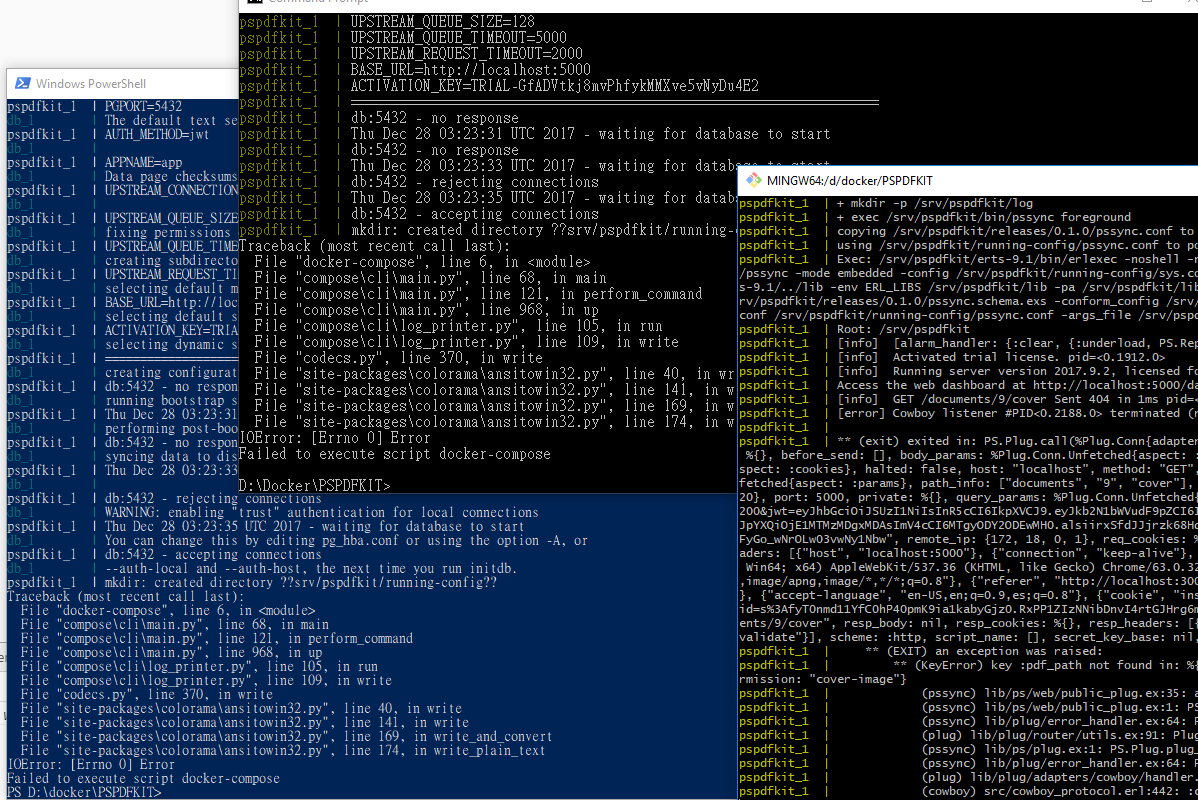Screen dimensions: 1198x800
Task: Click '+ mkdir -p /srv/pspdfkit/log' in MINGW64
Action: [934, 203]
